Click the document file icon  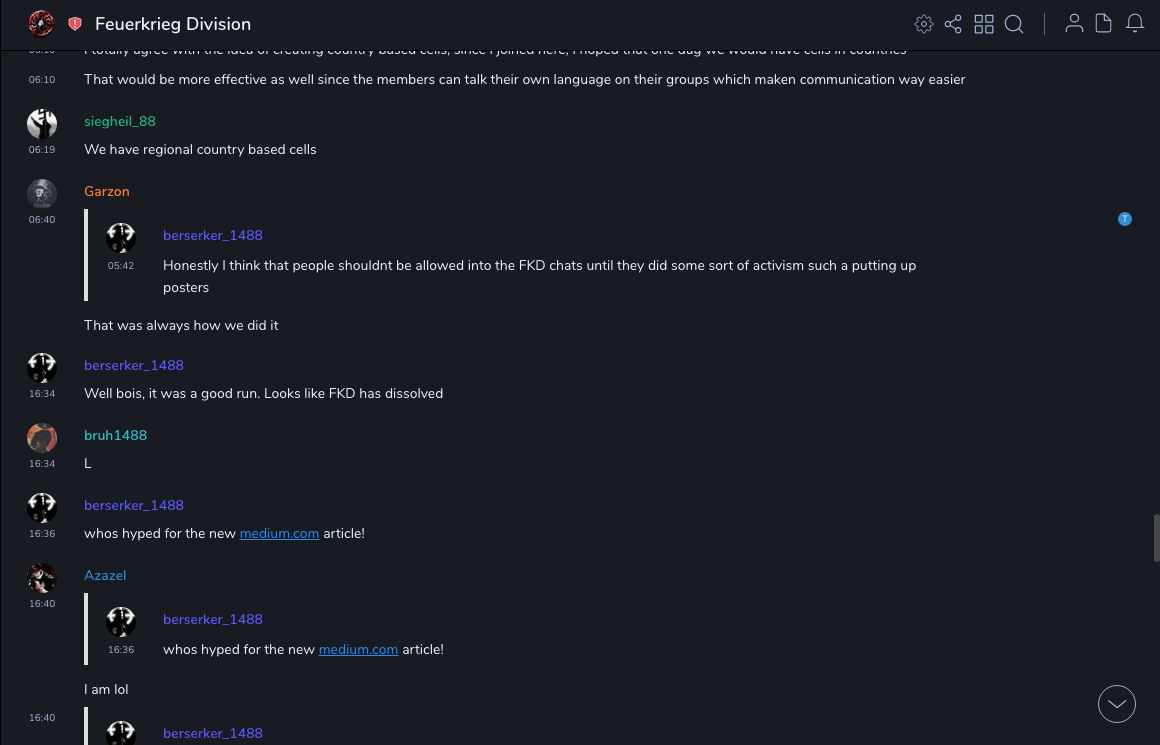click(x=1104, y=24)
